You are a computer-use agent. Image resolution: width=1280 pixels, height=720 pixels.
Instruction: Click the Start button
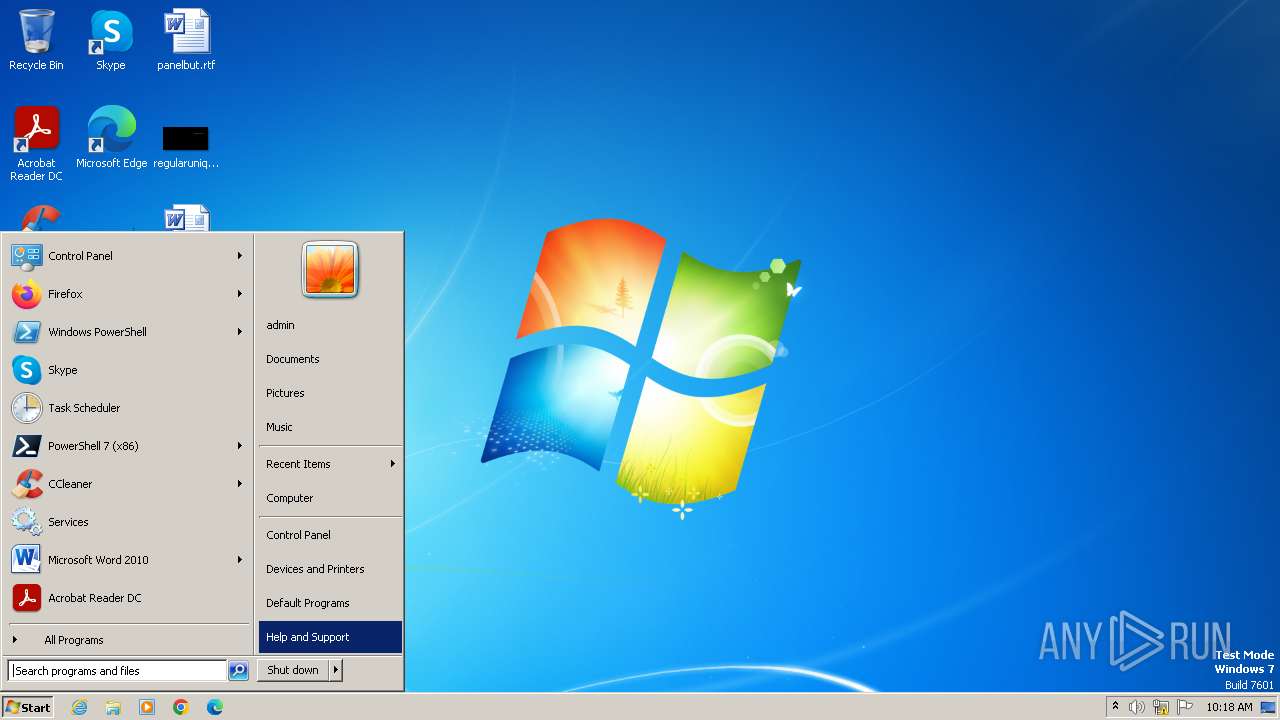point(28,707)
